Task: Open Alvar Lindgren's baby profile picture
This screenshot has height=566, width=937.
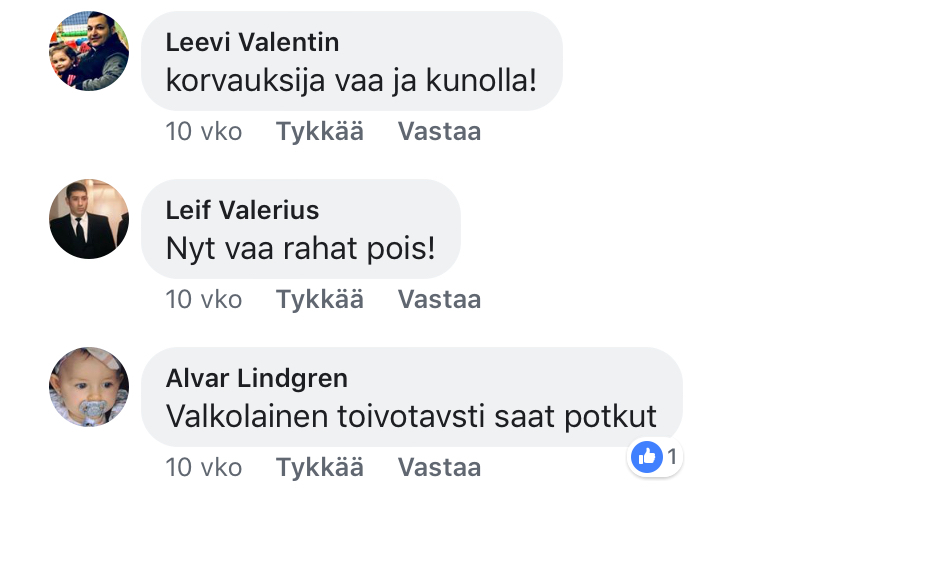Action: coord(89,387)
